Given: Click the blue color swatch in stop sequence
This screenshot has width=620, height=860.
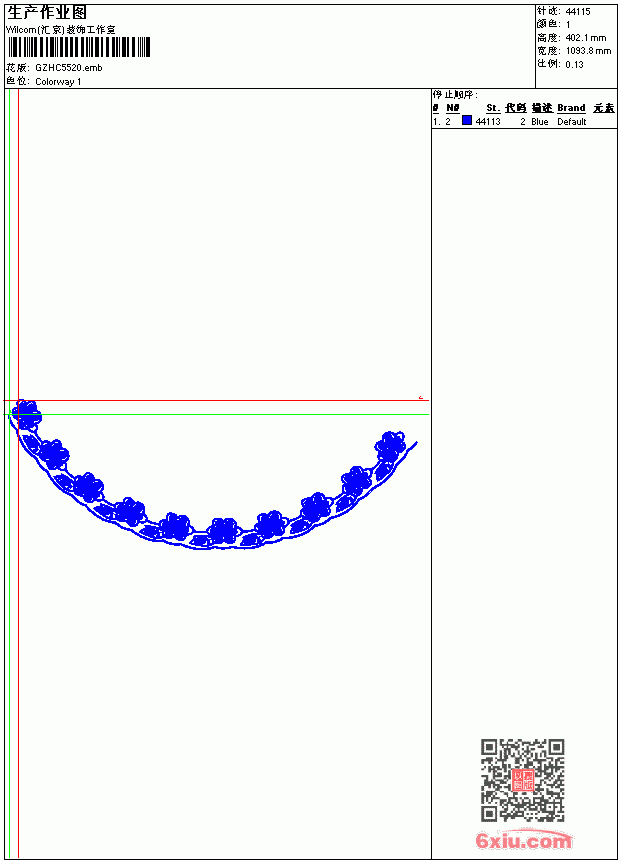Looking at the screenshot, I should point(467,121).
